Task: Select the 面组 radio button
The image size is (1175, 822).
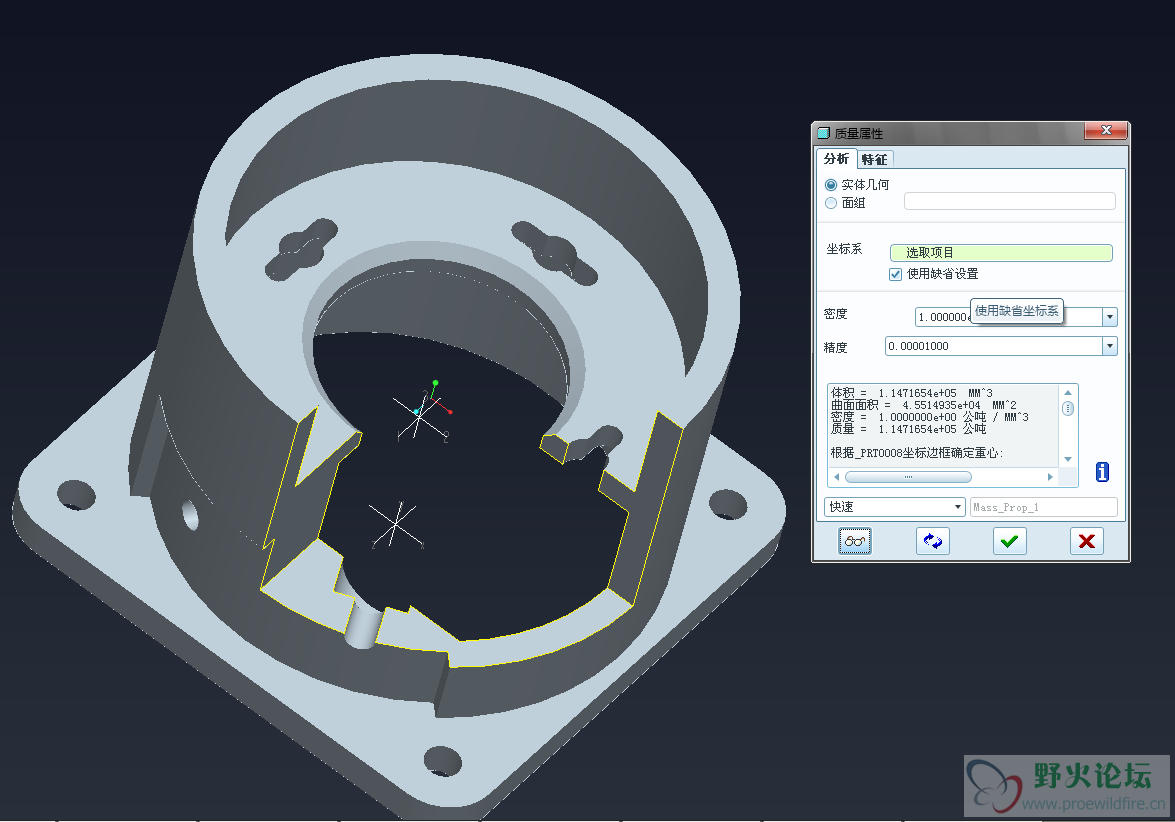Action: (831, 203)
